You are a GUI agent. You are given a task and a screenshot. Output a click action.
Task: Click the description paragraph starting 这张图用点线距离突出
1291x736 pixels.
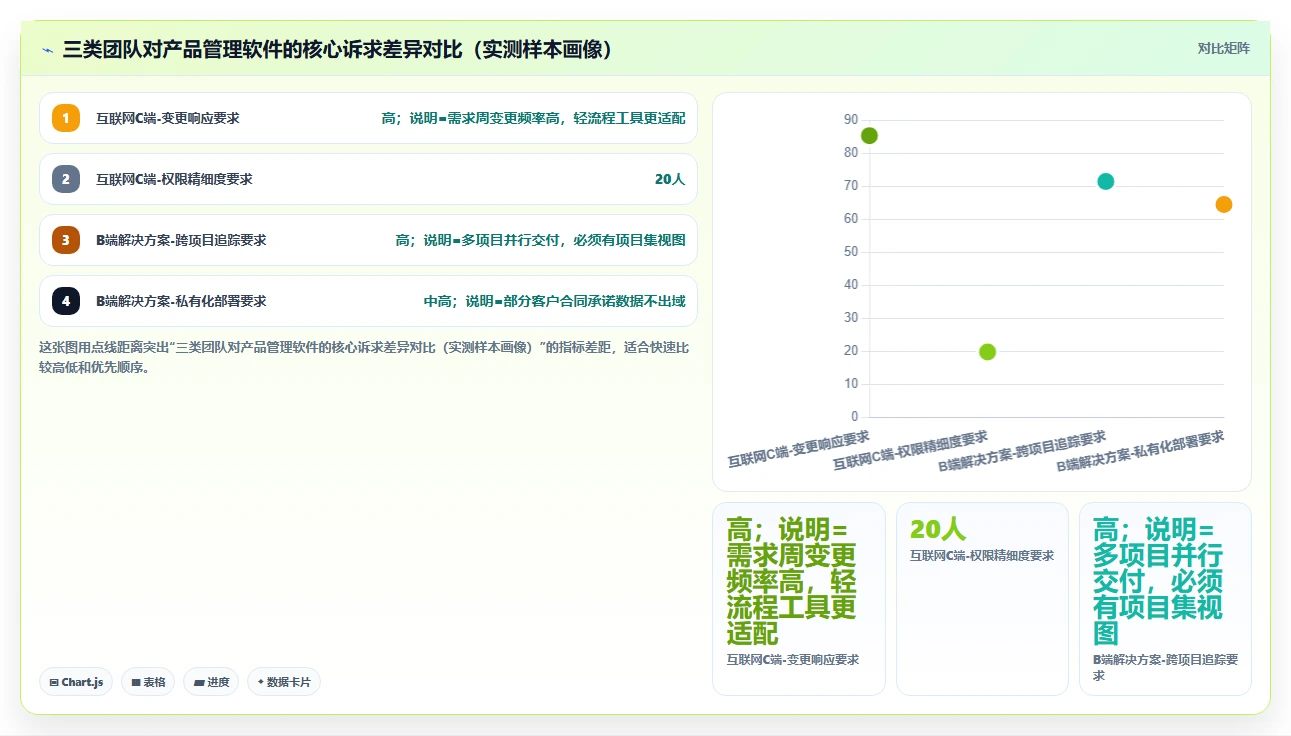pyautogui.click(x=364, y=357)
